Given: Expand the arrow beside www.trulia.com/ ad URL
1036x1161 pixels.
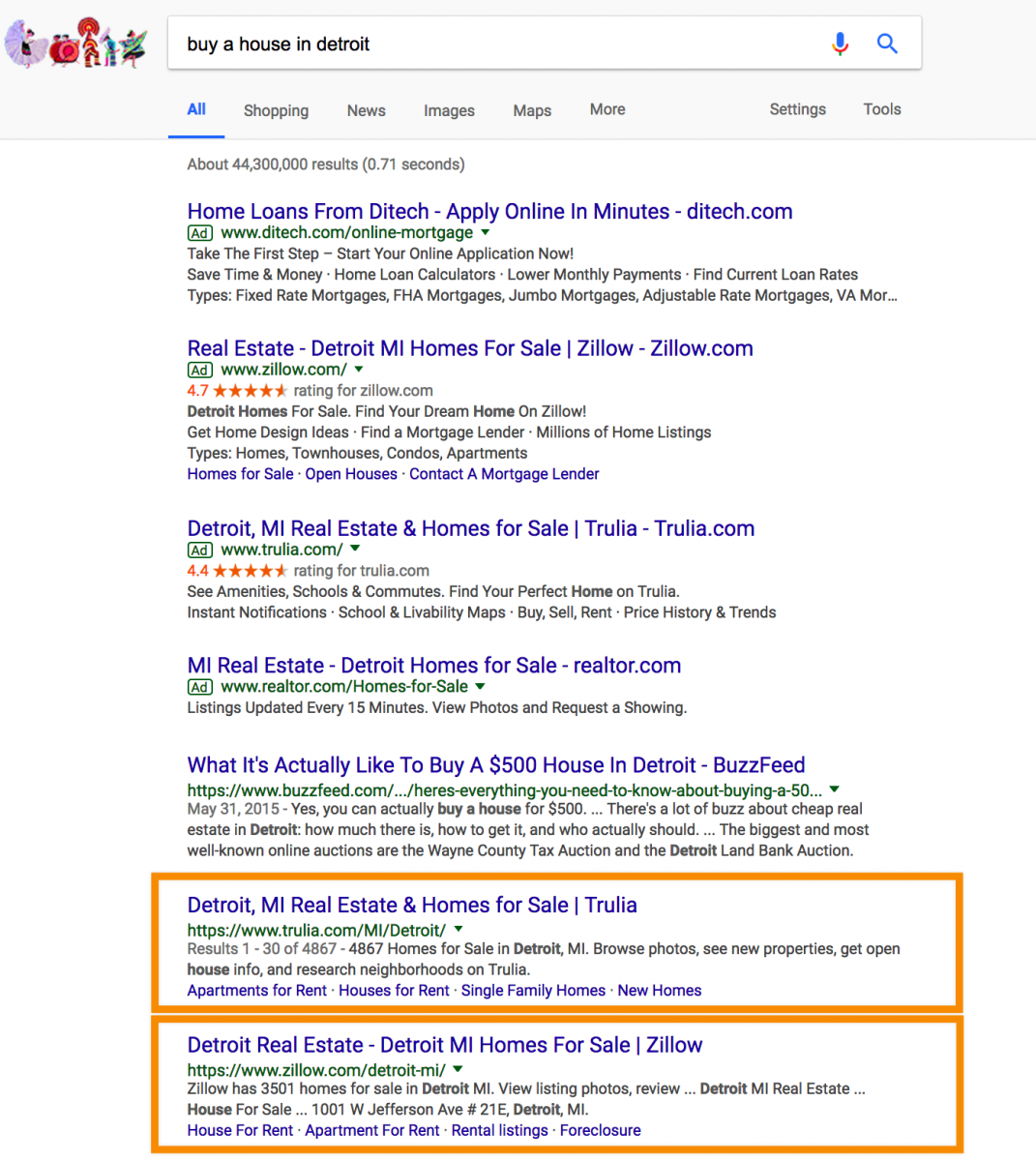Looking at the screenshot, I should 355,550.
